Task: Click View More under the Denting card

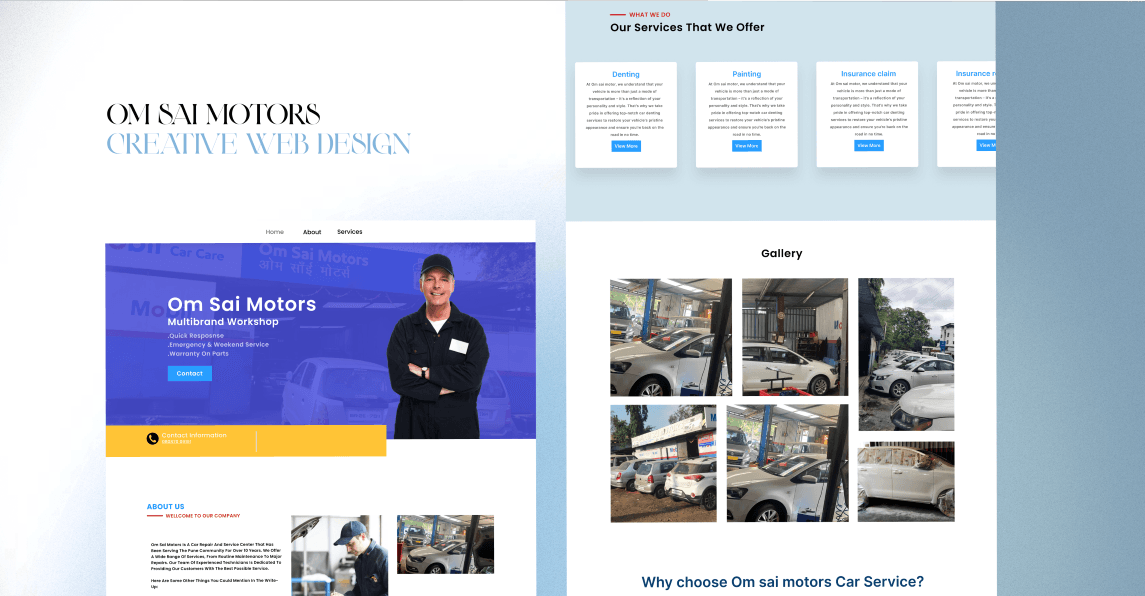Action: (626, 146)
